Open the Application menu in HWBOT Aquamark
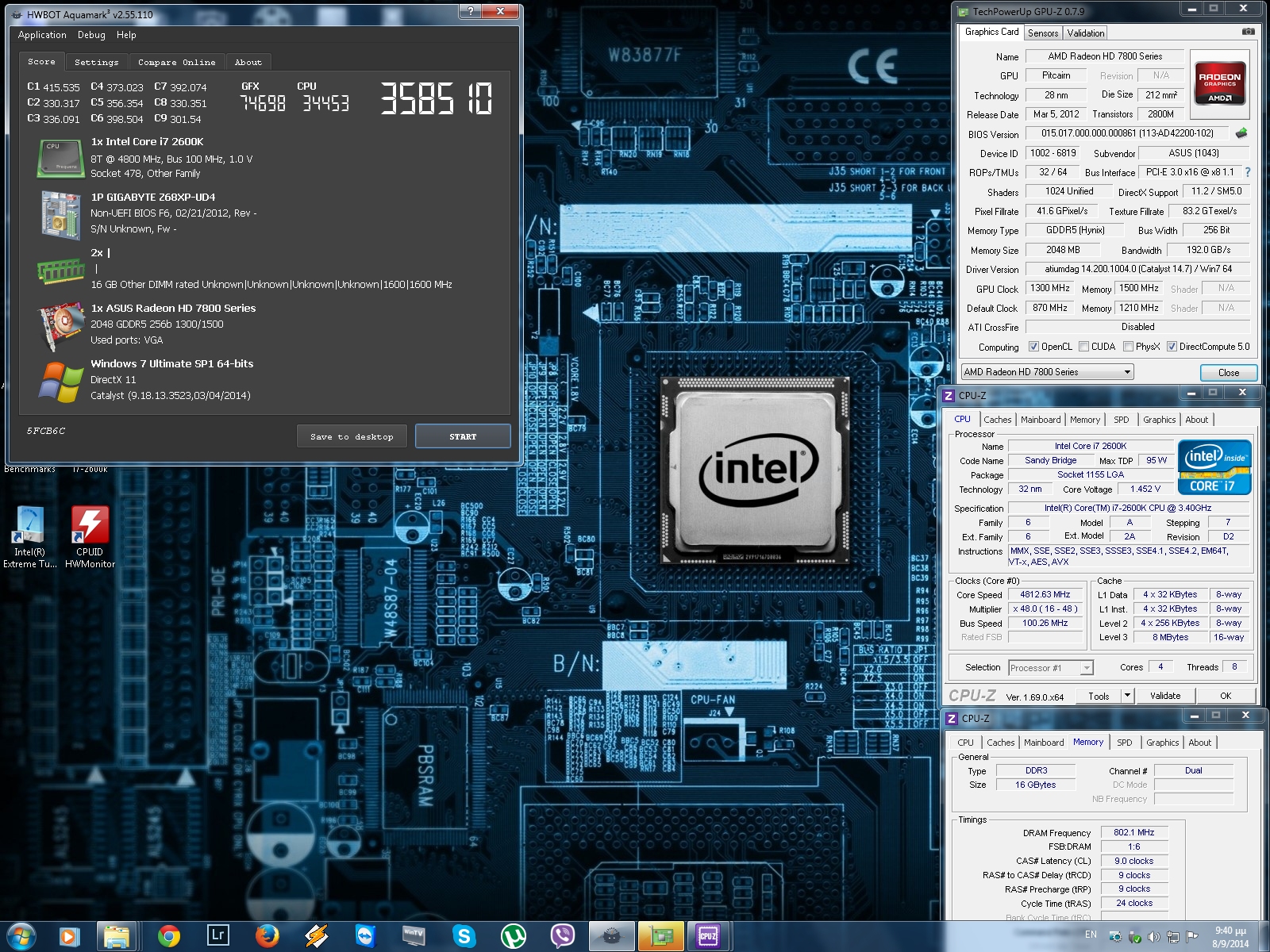Viewport: 1270px width, 952px height. pyautogui.click(x=42, y=35)
